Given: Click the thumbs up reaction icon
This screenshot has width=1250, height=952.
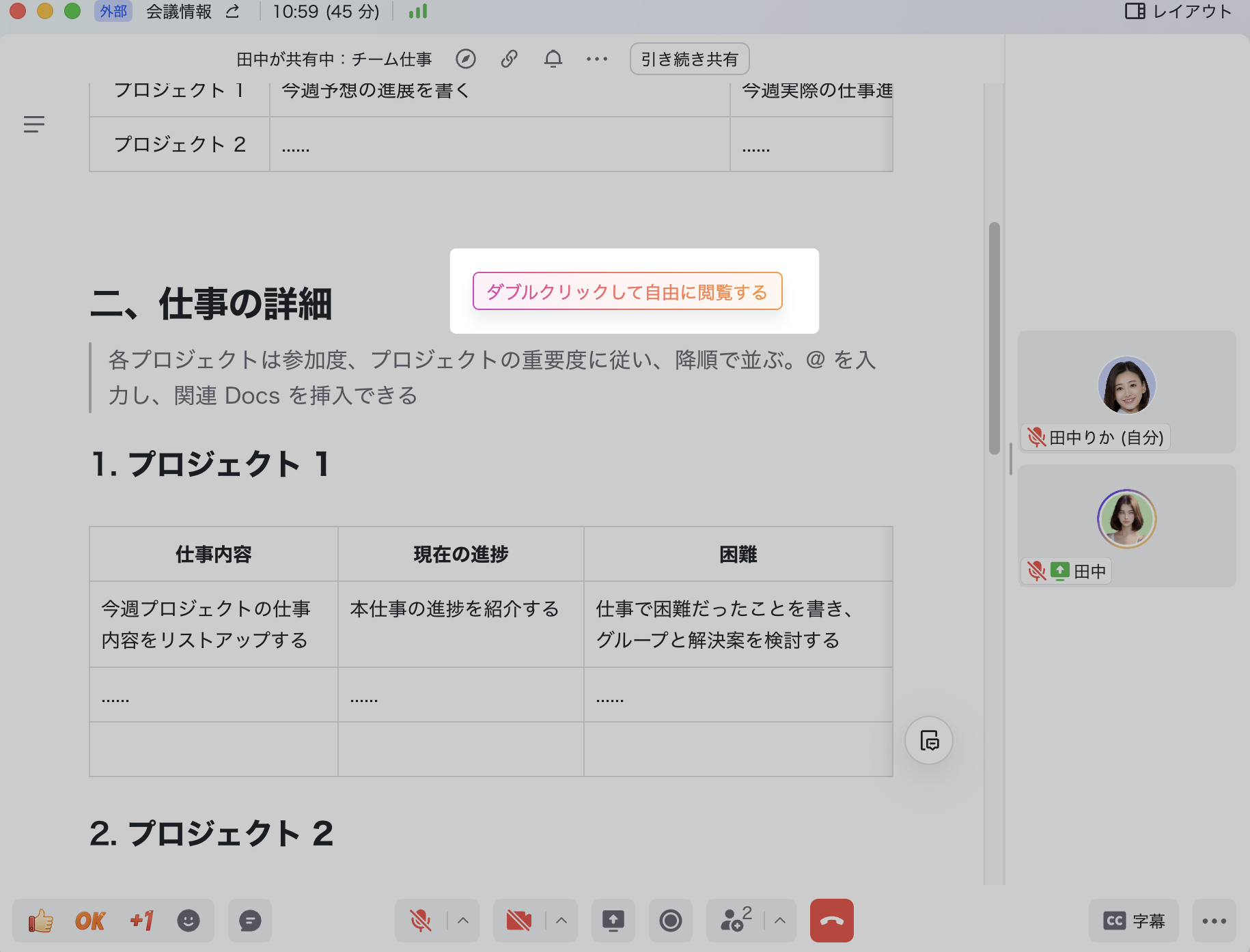Looking at the screenshot, I should coord(41,921).
